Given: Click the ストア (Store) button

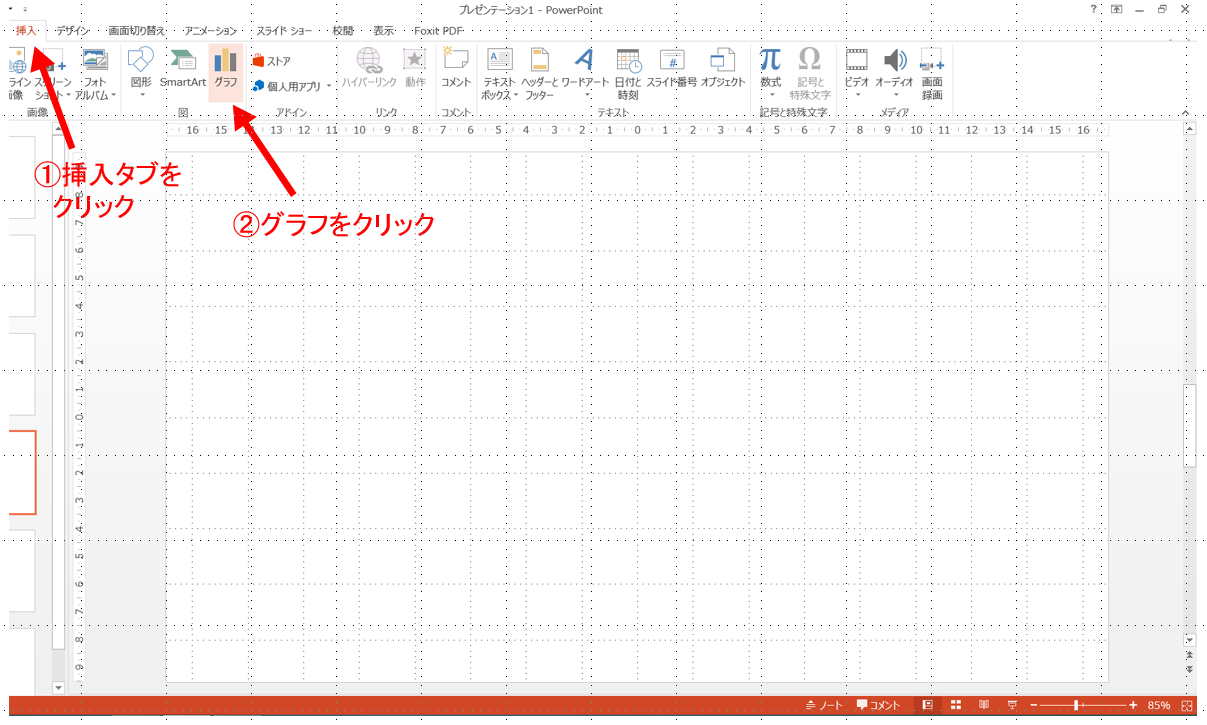Looking at the screenshot, I should click(272, 61).
